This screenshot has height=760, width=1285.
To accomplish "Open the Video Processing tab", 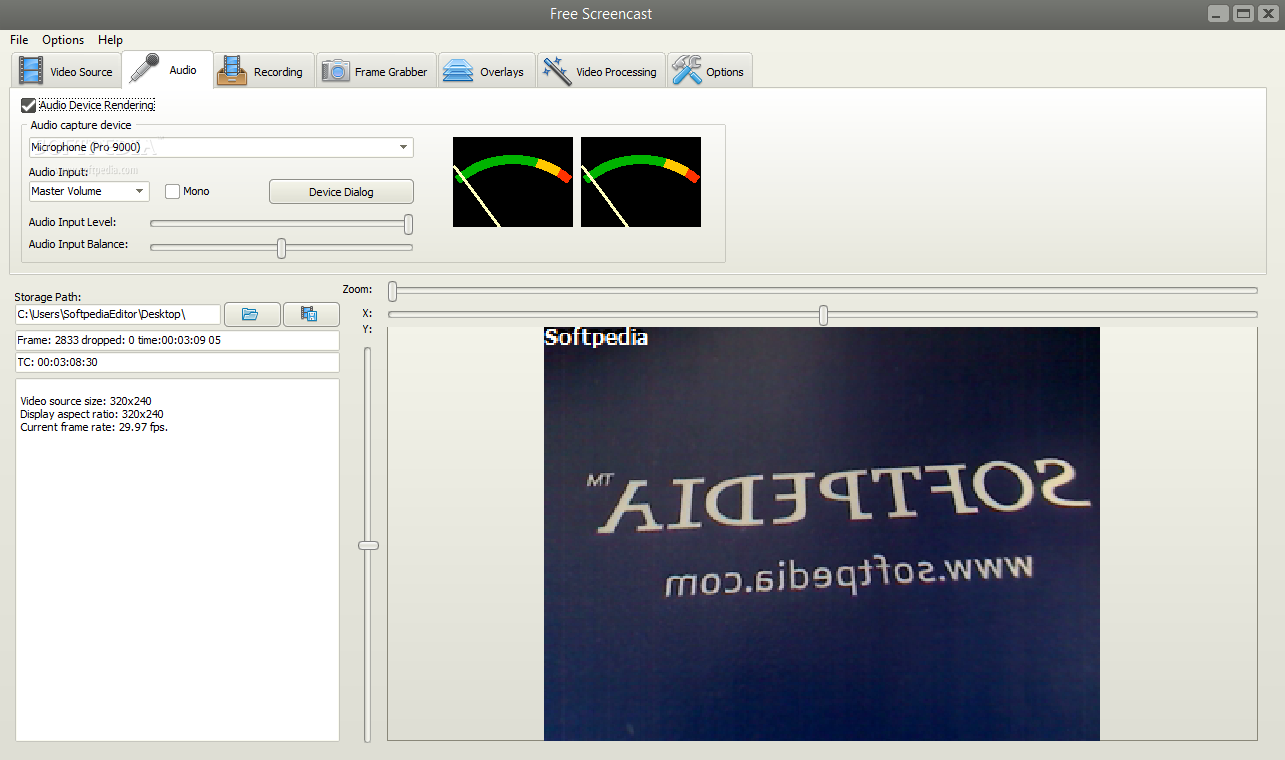I will (x=601, y=71).
